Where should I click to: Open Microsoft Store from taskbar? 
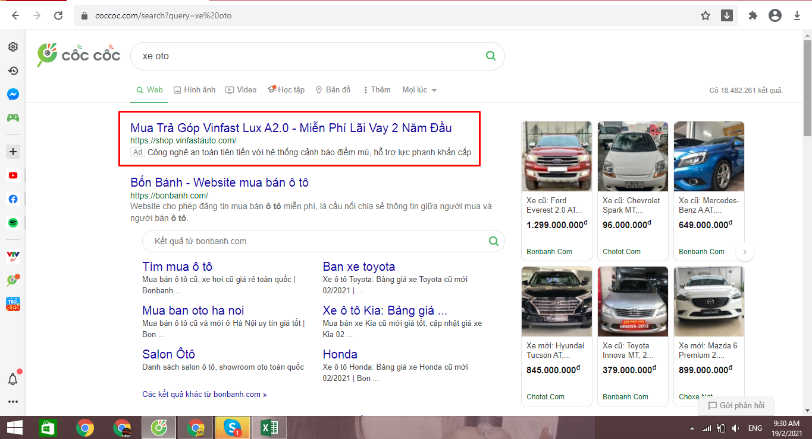pos(48,428)
